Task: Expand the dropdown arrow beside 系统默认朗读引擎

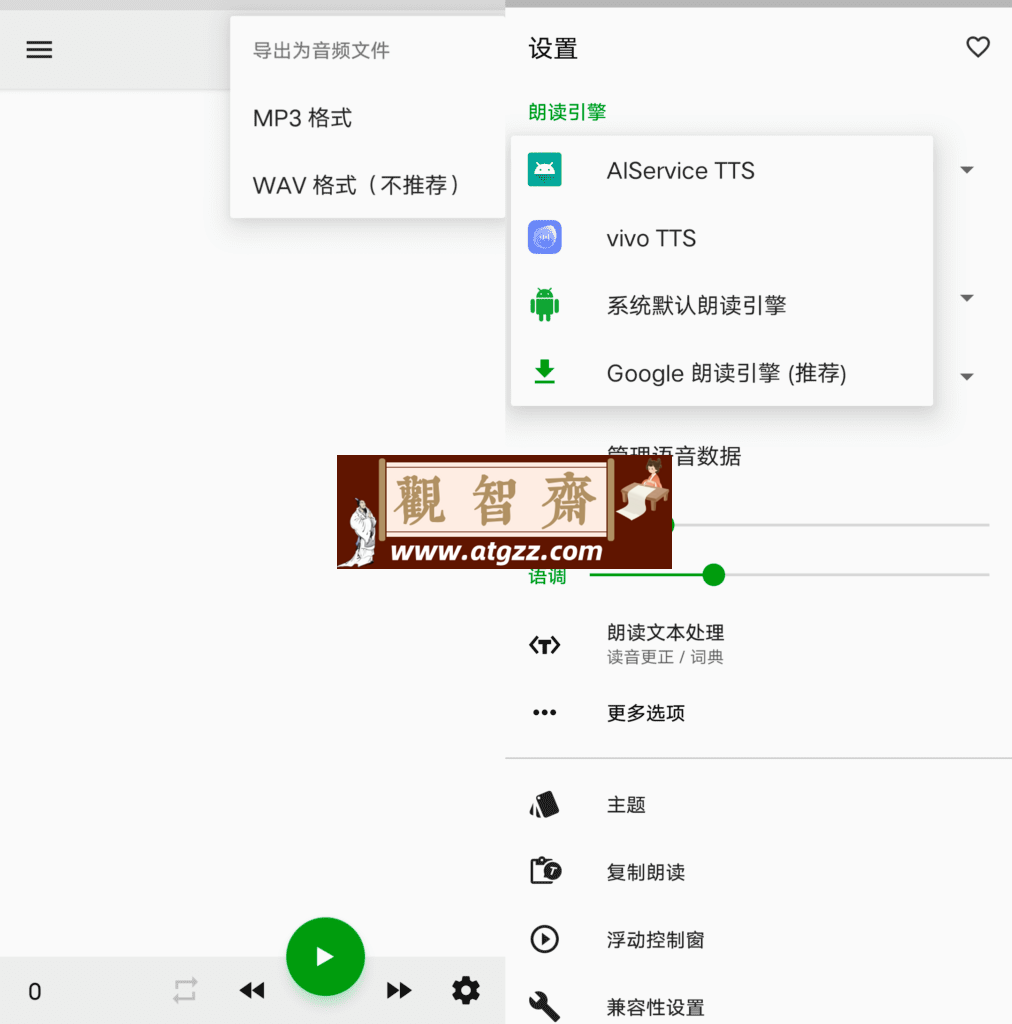Action: (967, 298)
